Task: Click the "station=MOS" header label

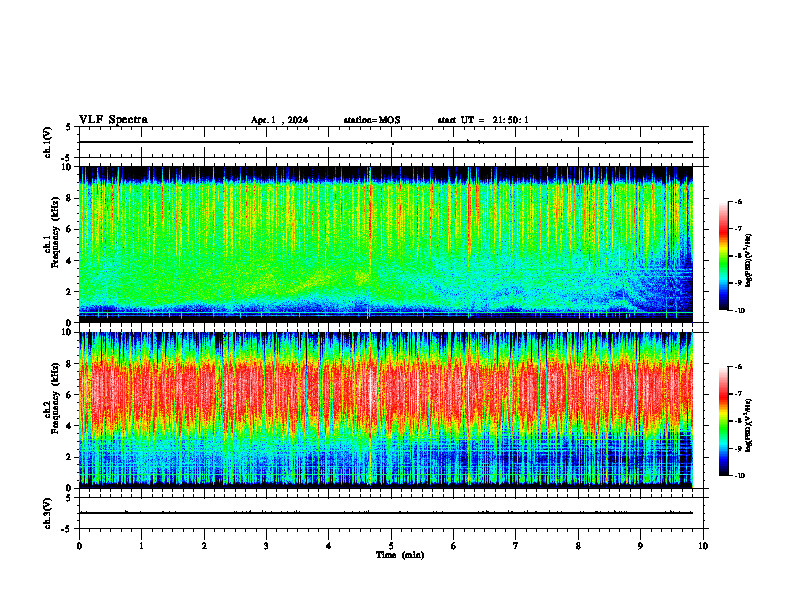Action: coord(372,120)
